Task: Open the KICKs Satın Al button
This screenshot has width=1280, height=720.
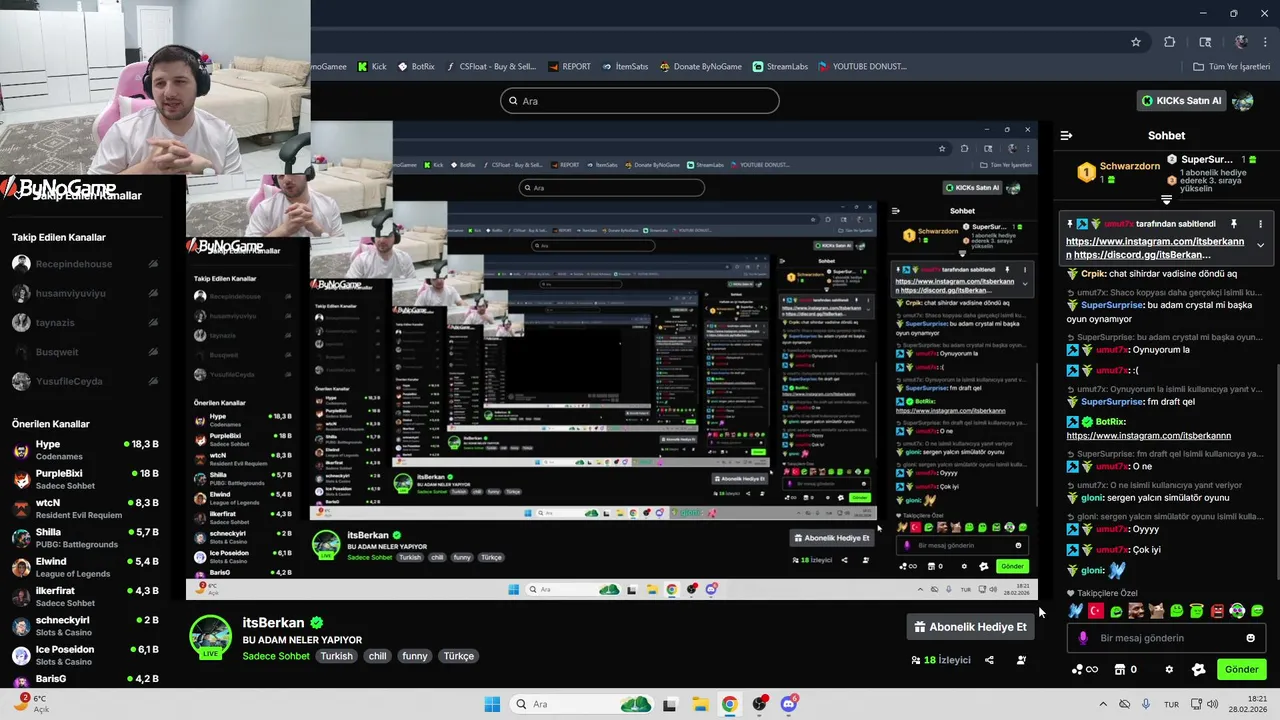Action: coord(1182,101)
